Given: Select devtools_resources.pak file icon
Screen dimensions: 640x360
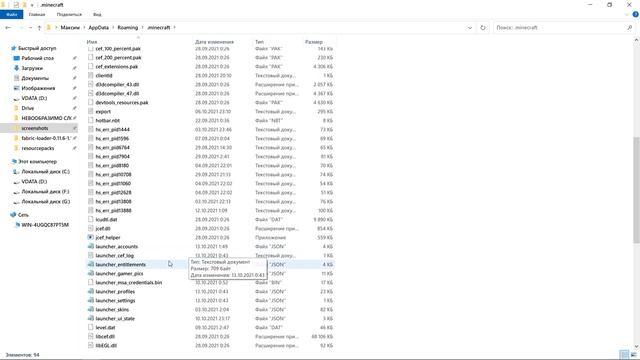Looking at the screenshot, I should pos(91,102).
